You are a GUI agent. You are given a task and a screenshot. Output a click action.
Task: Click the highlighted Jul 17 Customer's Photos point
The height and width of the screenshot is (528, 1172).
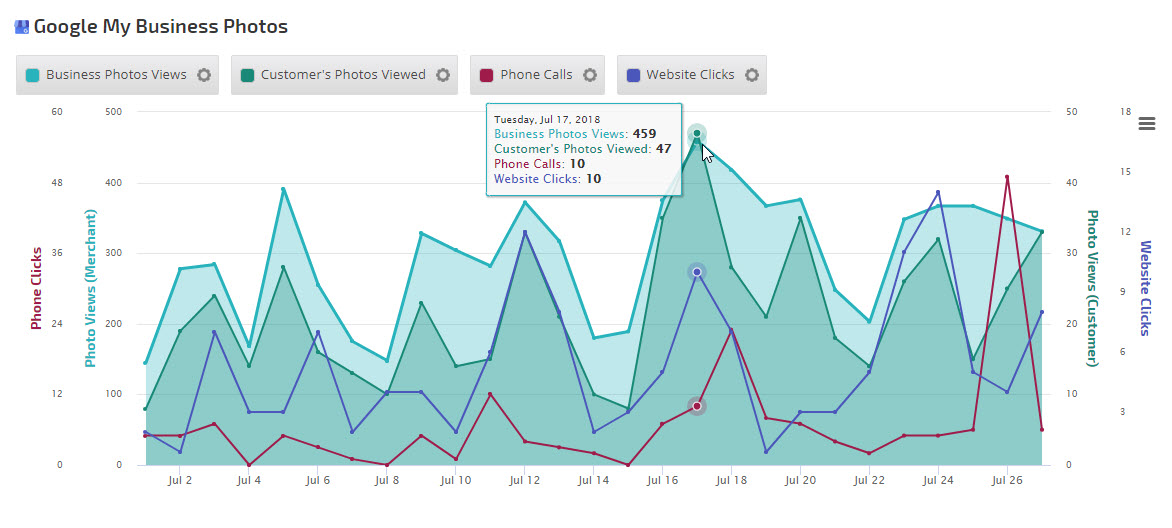(x=697, y=133)
